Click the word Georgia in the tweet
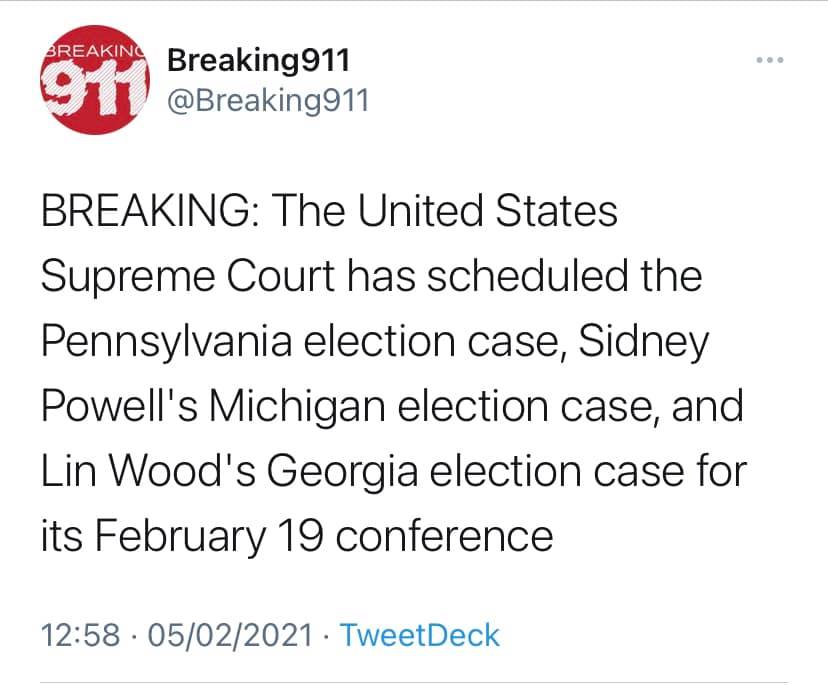 (342, 472)
